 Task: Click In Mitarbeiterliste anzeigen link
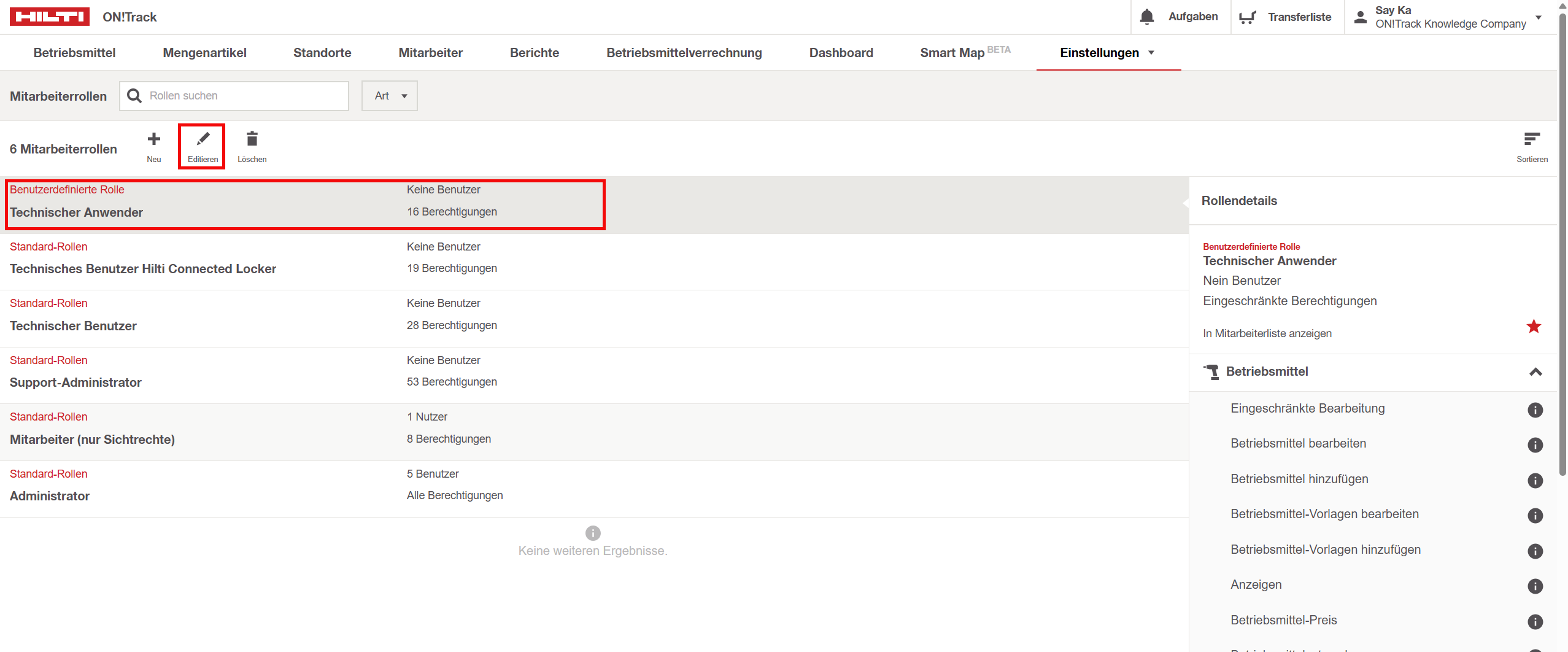click(1267, 333)
